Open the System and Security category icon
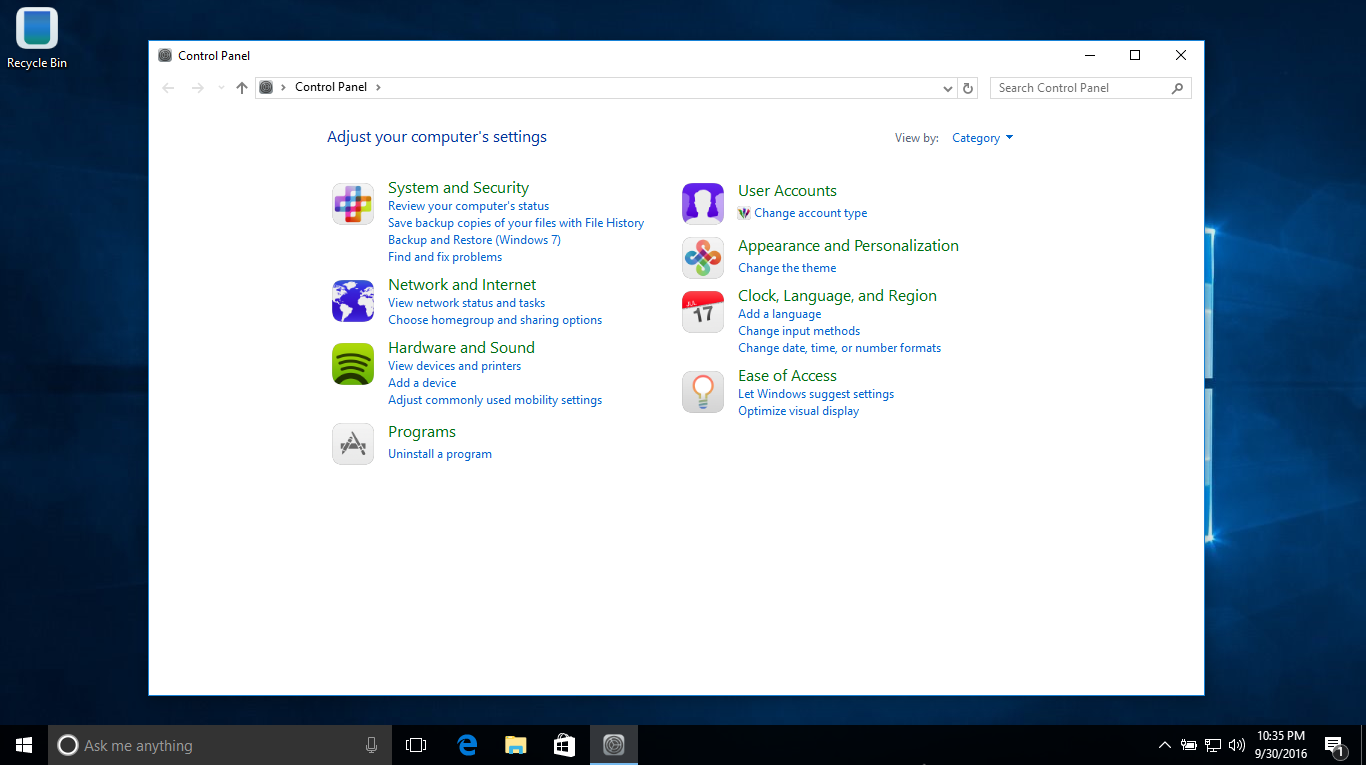The height and width of the screenshot is (765, 1366). pos(352,203)
